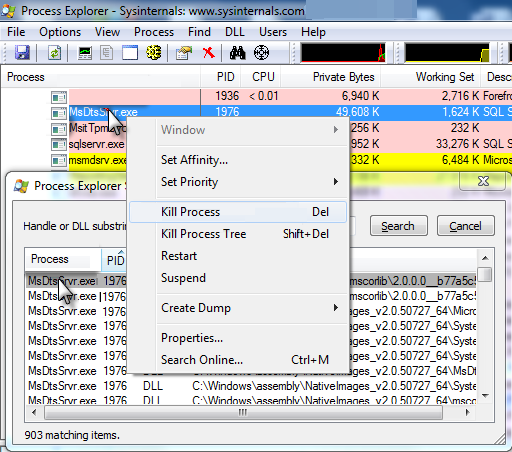Screen dimensions: 512x452
Task: Click the Search button in dialog
Action: click(399, 226)
